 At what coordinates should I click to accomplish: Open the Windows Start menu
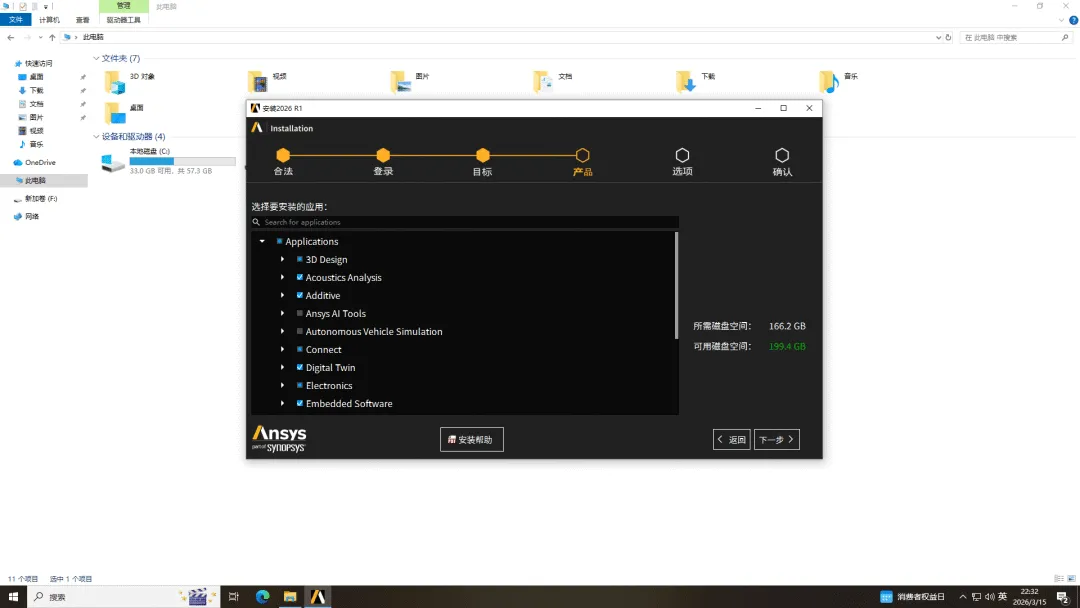(x=13, y=596)
